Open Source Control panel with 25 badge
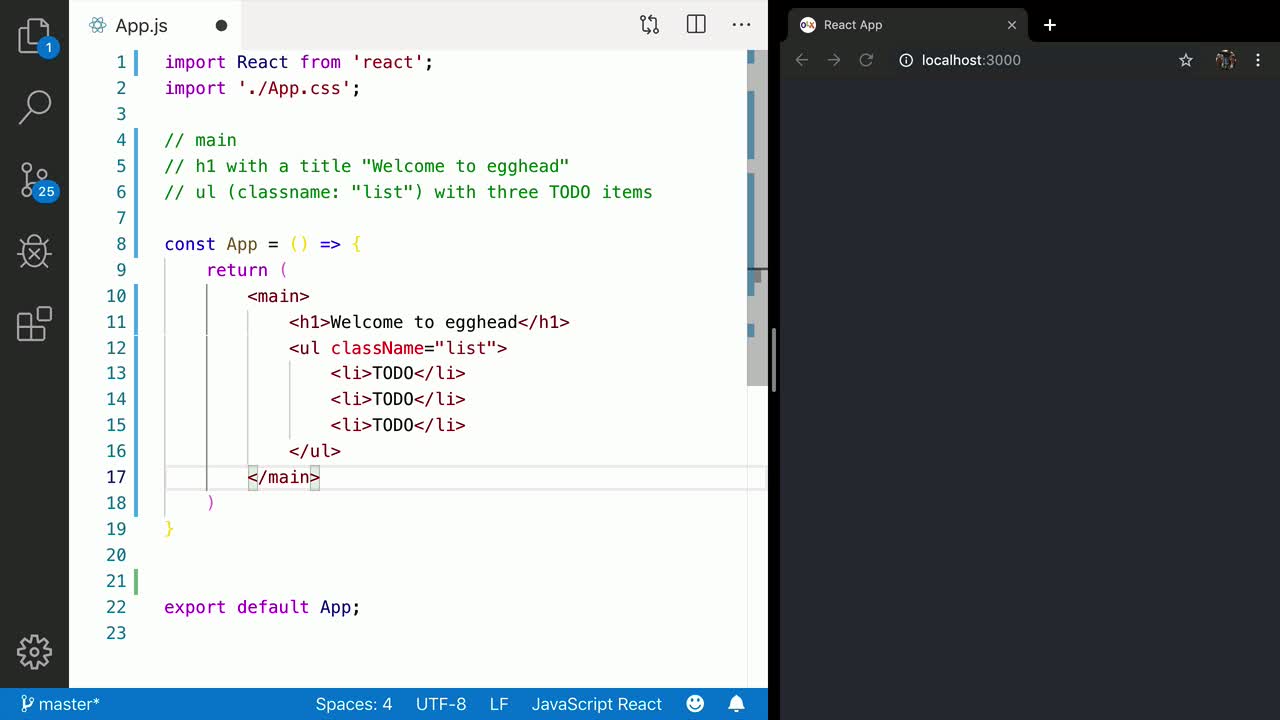 pos(34,181)
